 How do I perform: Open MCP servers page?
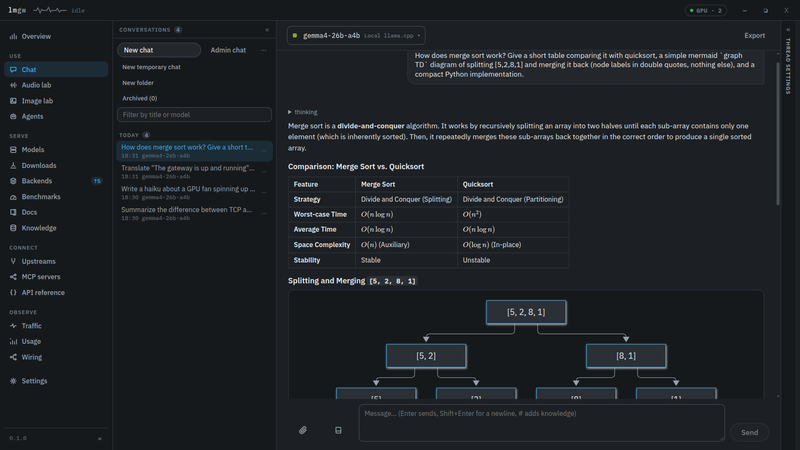pyautogui.click(x=56, y=277)
